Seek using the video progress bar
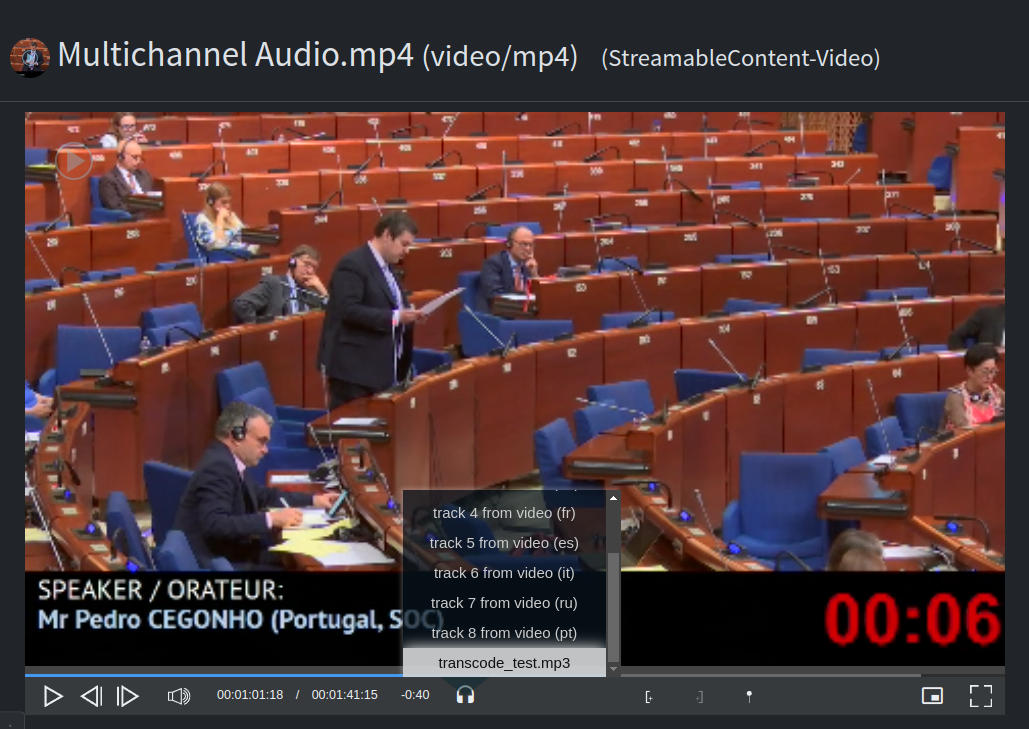The width and height of the screenshot is (1029, 729). pyautogui.click(x=514, y=674)
